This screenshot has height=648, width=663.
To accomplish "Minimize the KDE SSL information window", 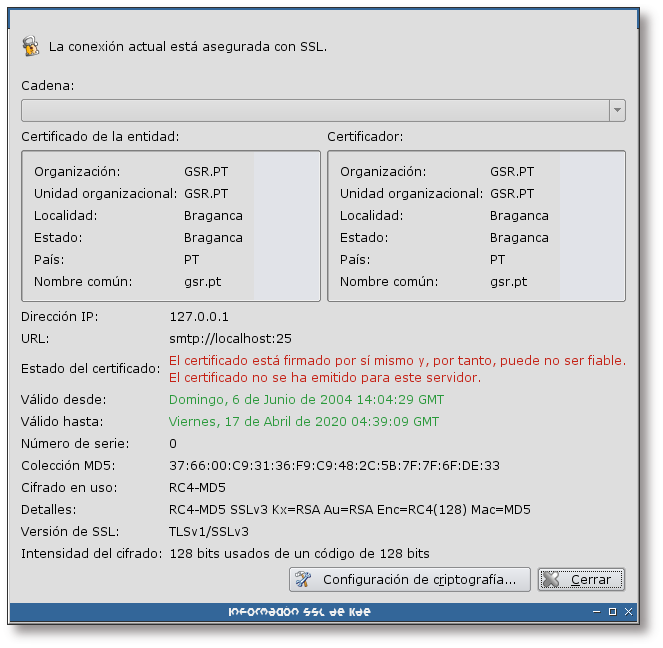I will [x=595, y=611].
